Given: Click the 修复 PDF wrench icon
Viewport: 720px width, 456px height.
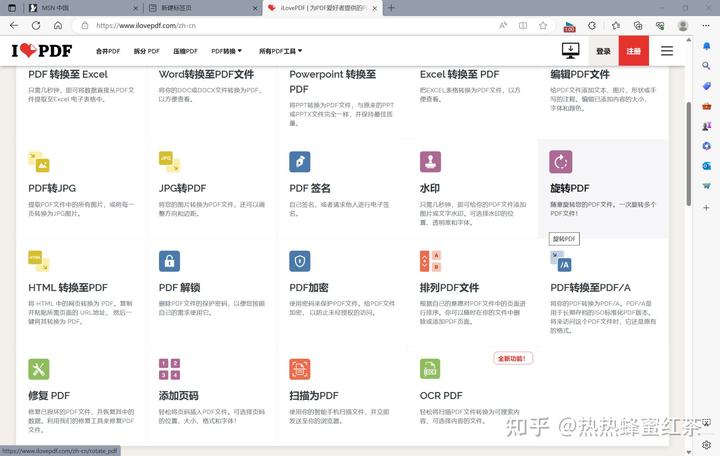Looking at the screenshot, I should [x=39, y=369].
